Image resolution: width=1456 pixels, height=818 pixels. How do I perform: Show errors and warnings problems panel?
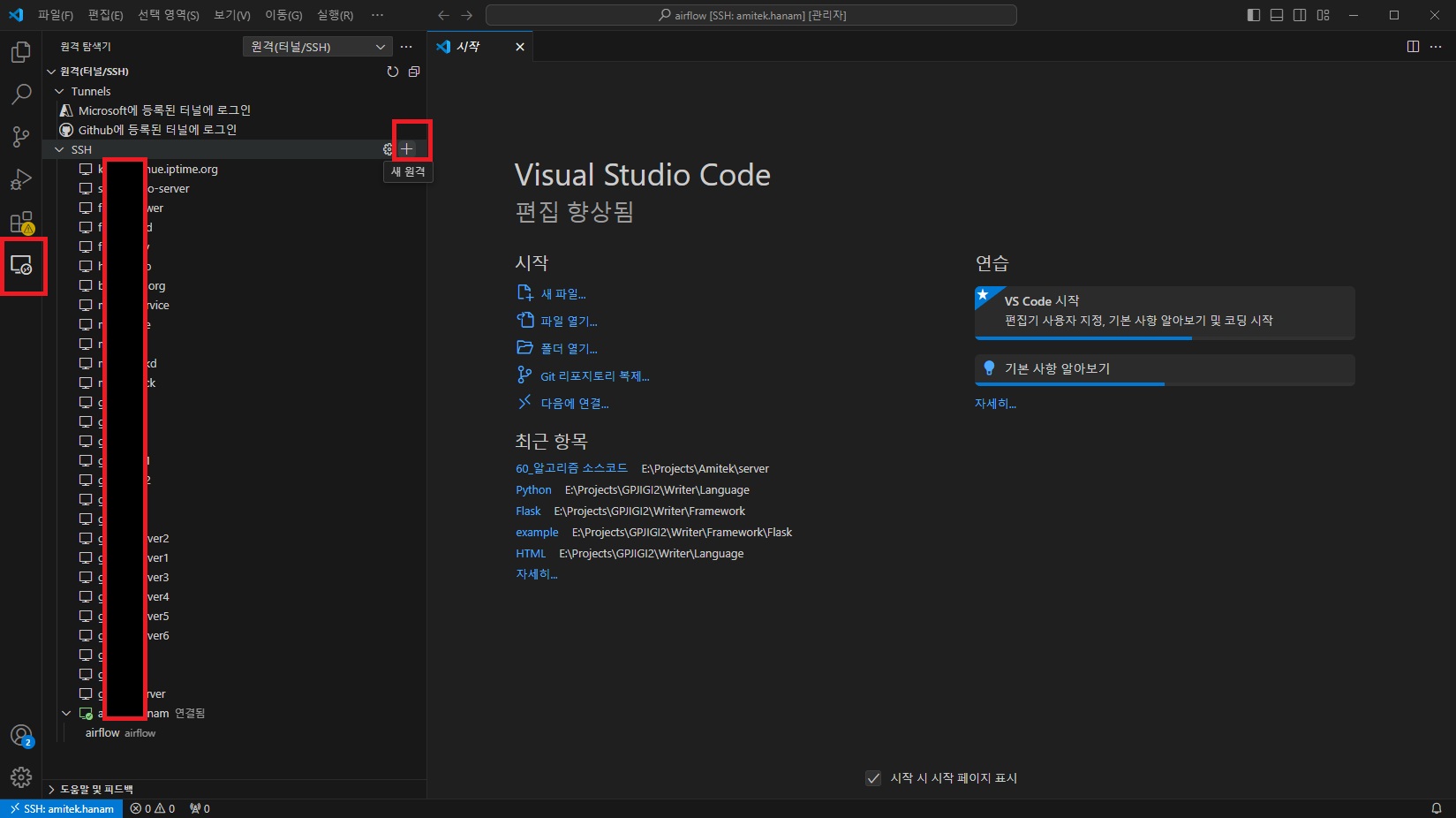[x=153, y=808]
